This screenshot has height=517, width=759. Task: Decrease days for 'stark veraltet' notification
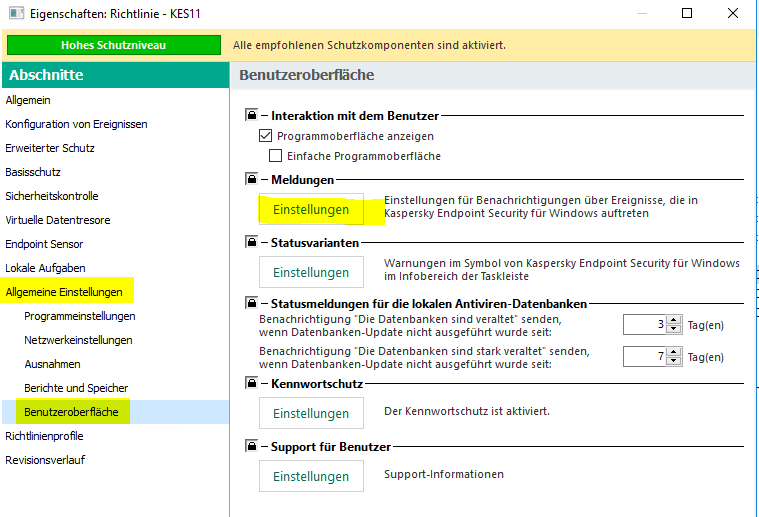coord(674,361)
